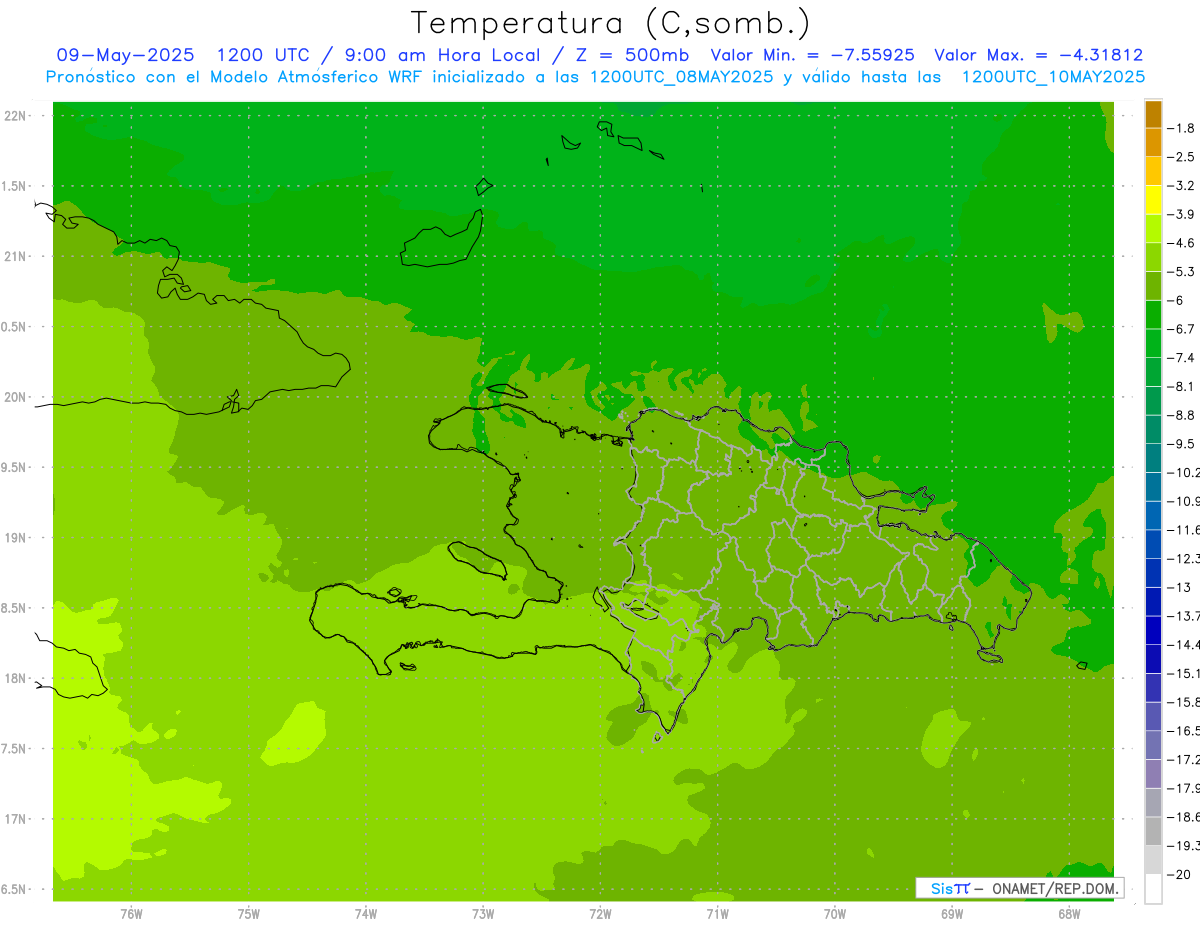The height and width of the screenshot is (927, 1200).
Task: Pick the lime swatch between -3.9 and -4.6
Action: [x=1153, y=229]
